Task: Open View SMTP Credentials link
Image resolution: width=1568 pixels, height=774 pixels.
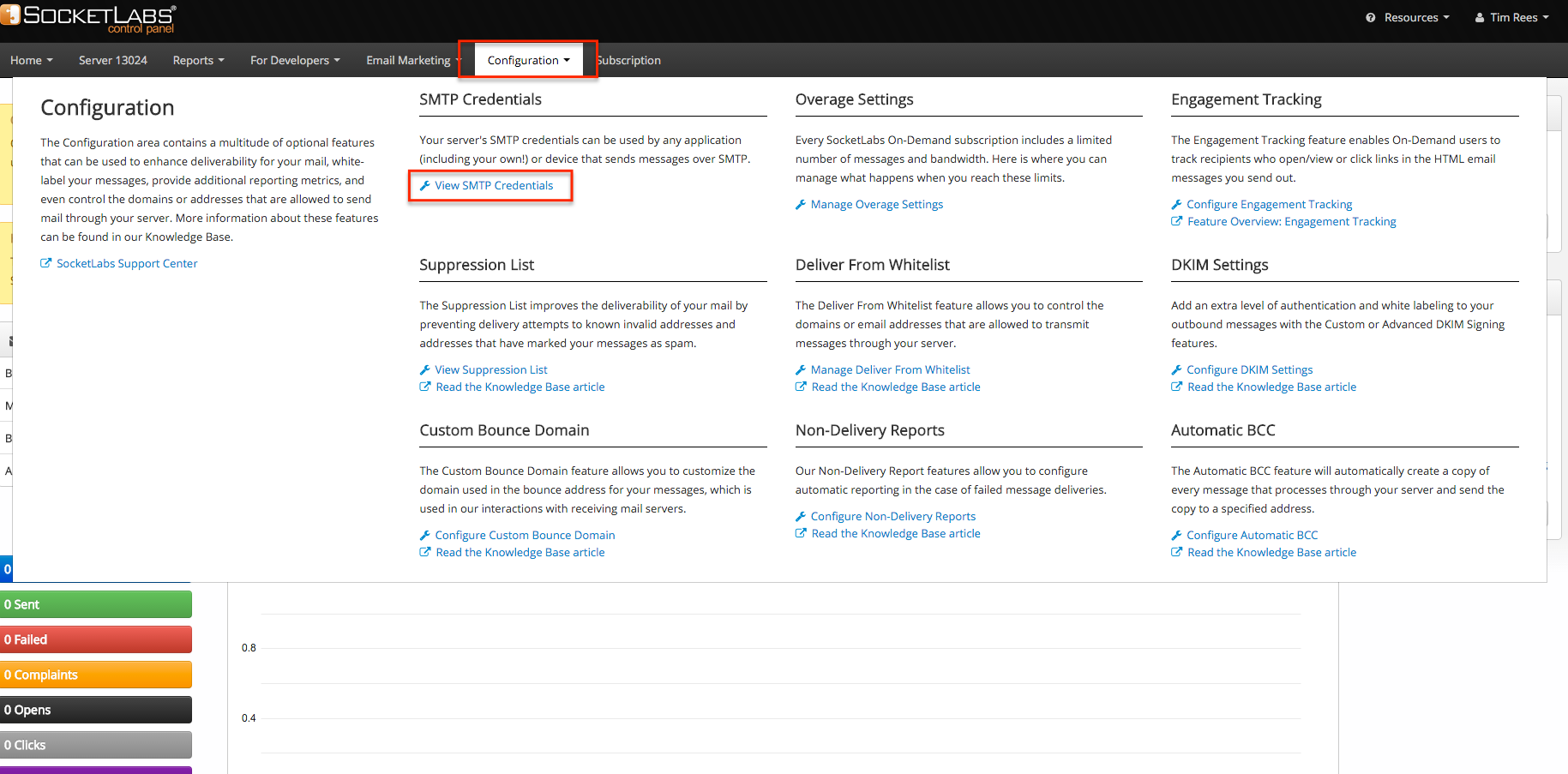Action: (x=494, y=185)
